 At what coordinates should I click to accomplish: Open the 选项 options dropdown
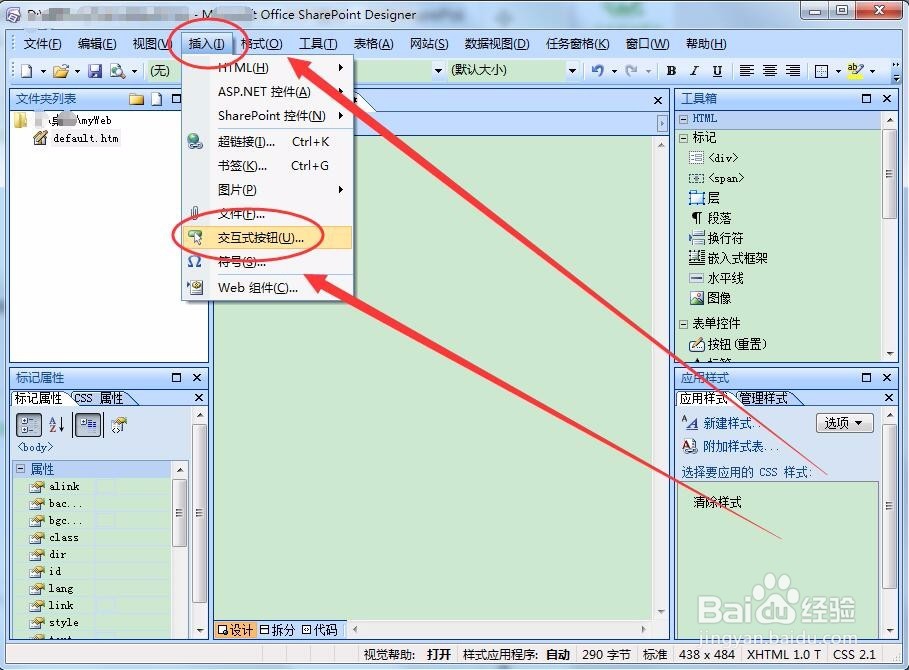844,423
